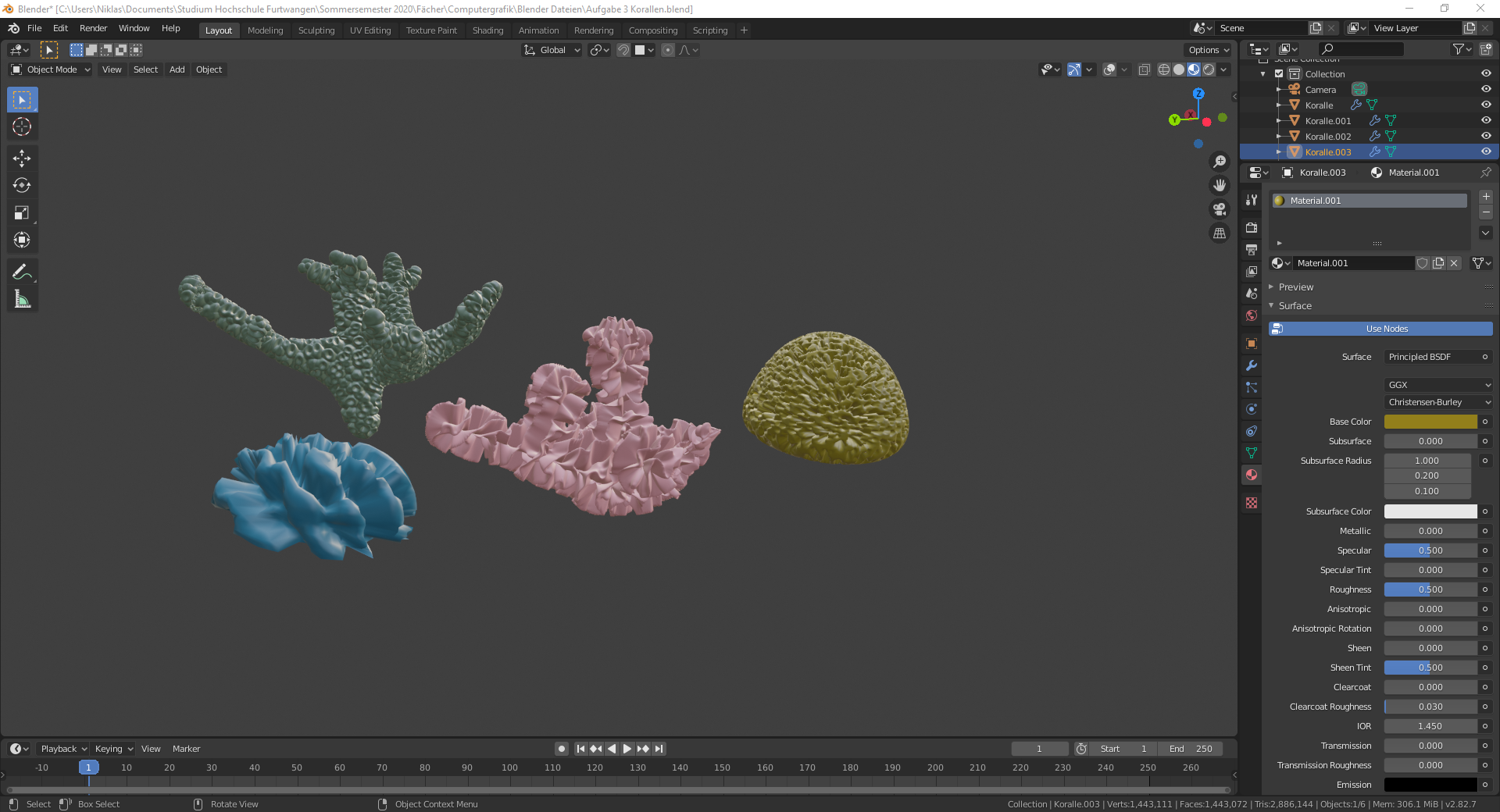This screenshot has width=1500, height=812.
Task: Click the End frame field
Action: coord(1190,749)
